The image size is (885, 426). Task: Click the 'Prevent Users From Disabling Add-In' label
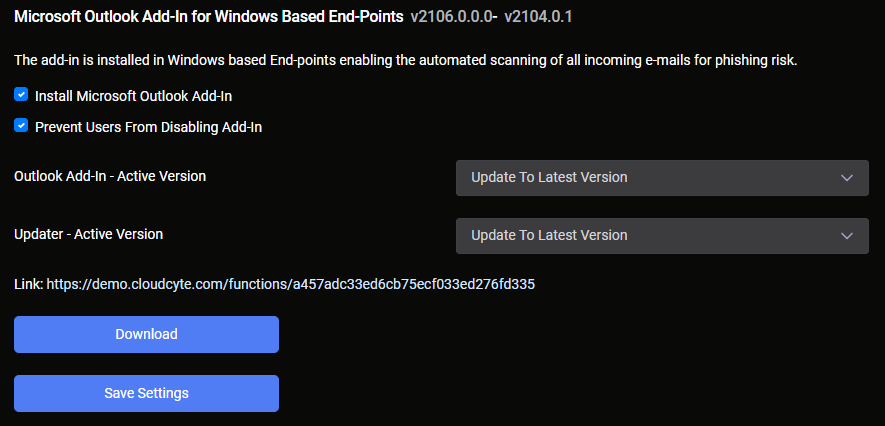coord(148,127)
